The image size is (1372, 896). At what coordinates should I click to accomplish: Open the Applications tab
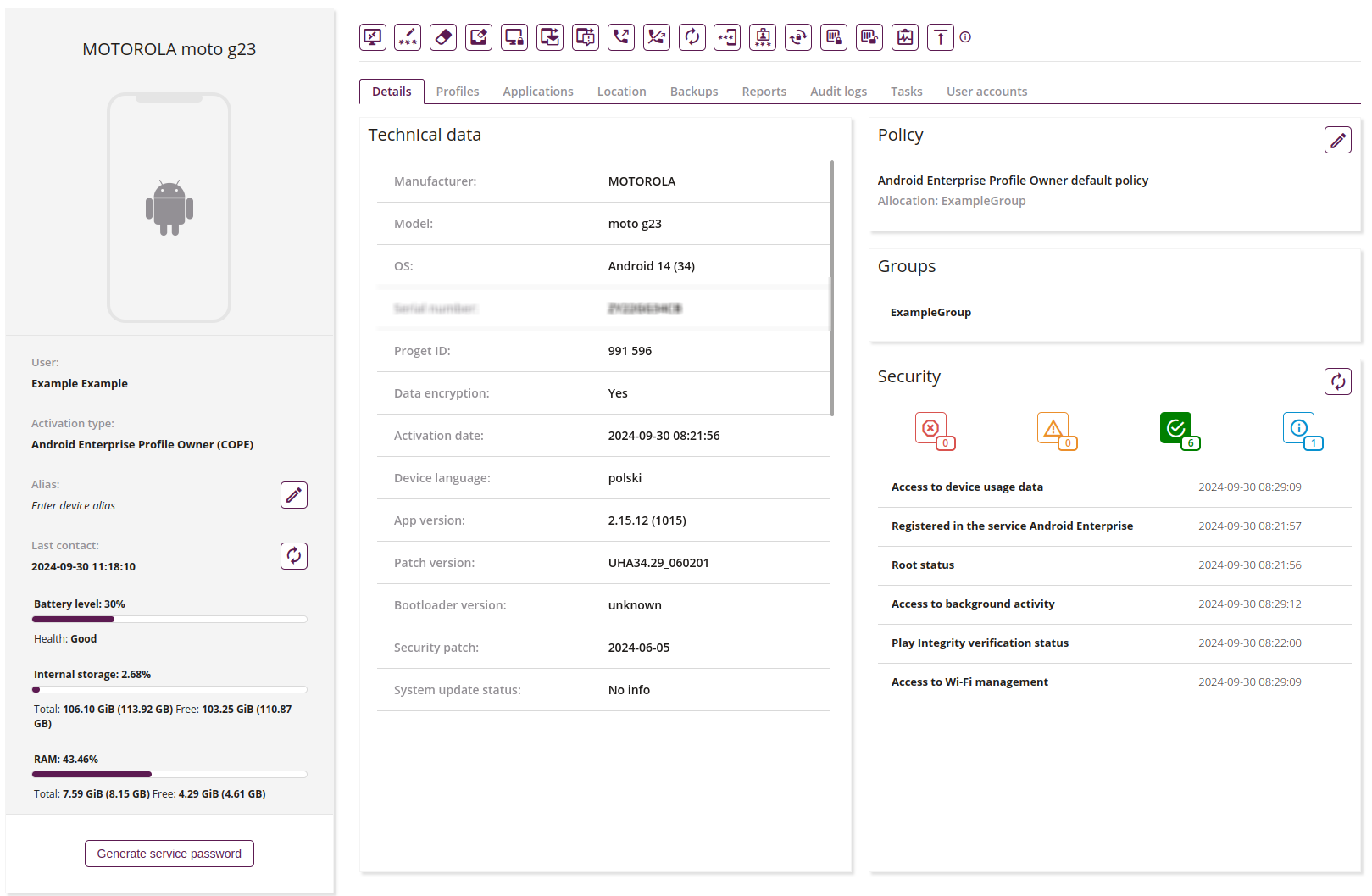[538, 92]
